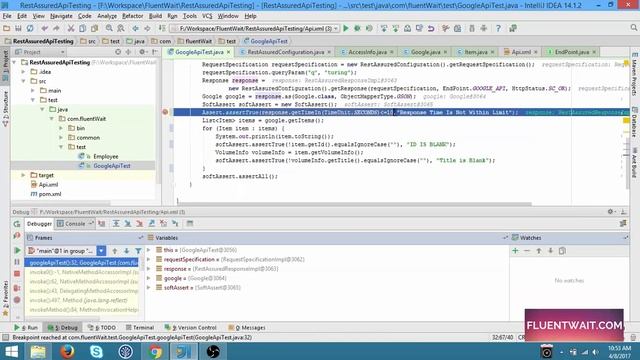This screenshot has height=360, width=640.
Task: Open File Explorer from the taskbar
Action: [38, 351]
